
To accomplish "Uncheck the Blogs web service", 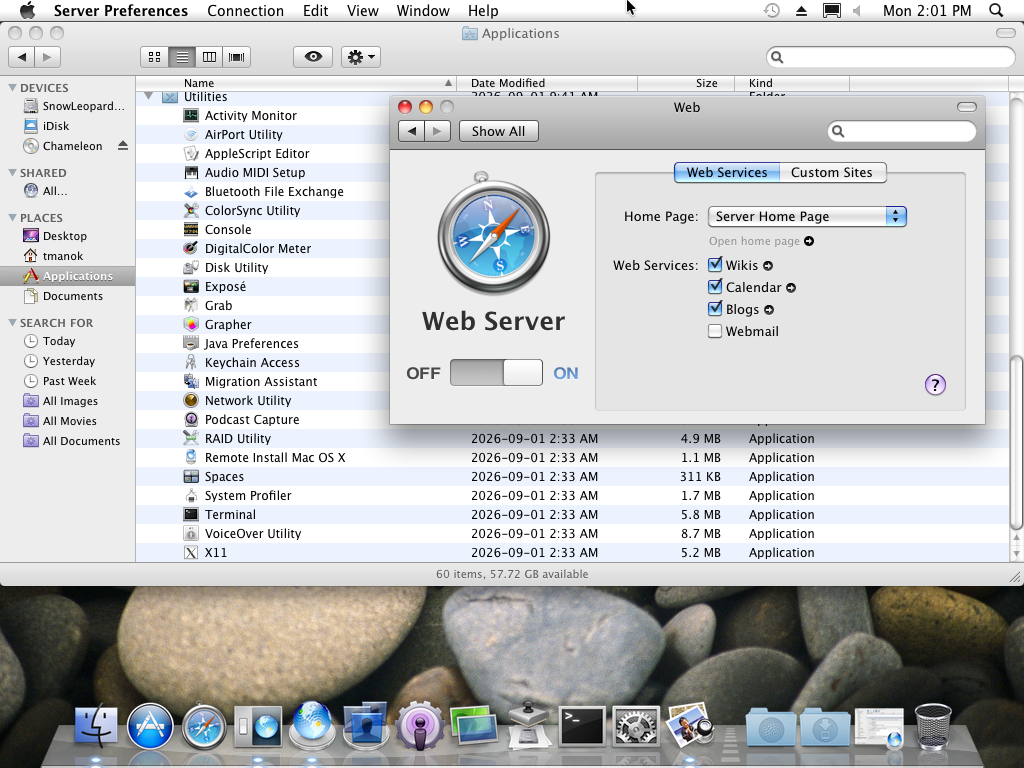I will (x=715, y=309).
